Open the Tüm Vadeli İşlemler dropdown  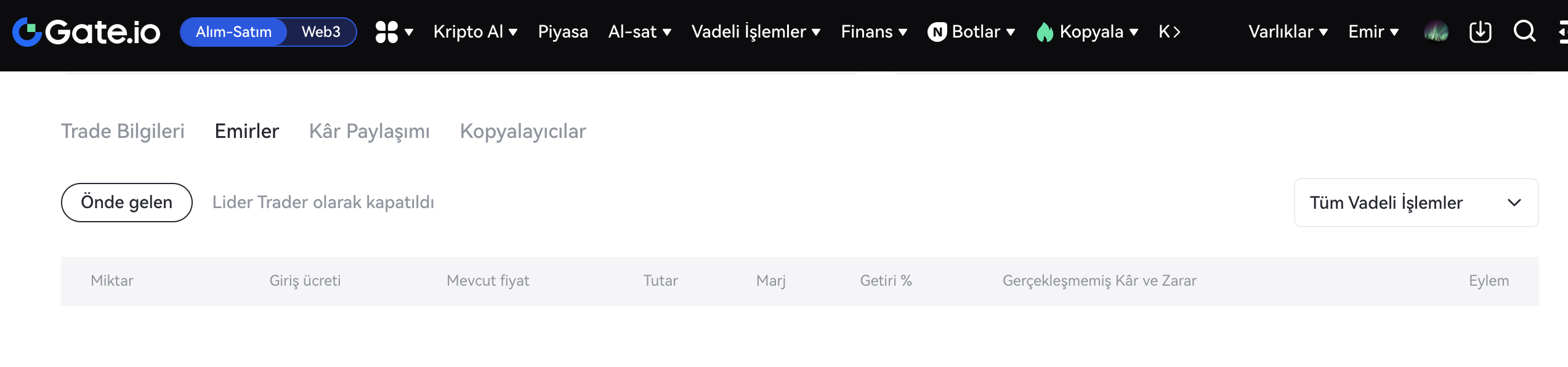point(1416,203)
